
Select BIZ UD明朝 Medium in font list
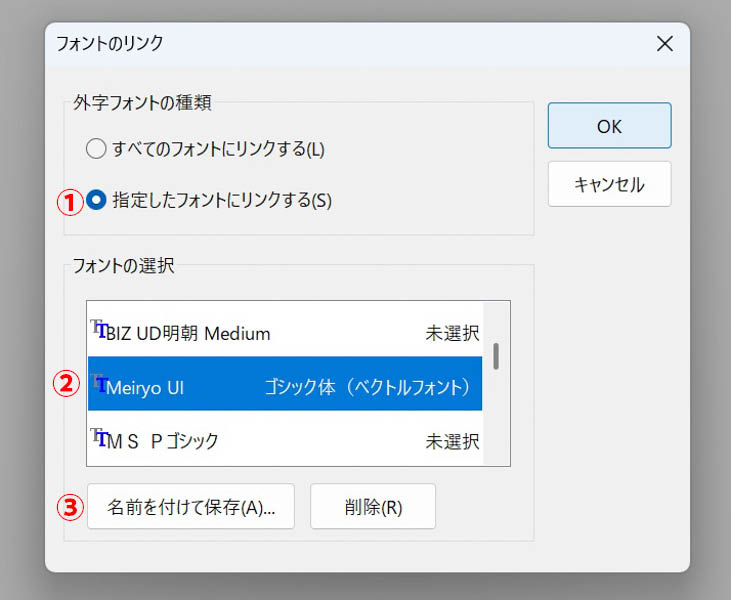(285, 332)
